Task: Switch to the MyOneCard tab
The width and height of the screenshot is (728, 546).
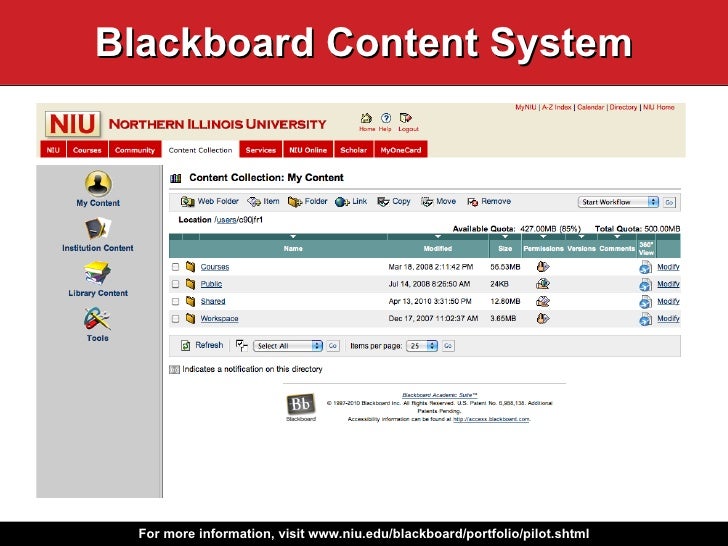Action: tap(401, 150)
